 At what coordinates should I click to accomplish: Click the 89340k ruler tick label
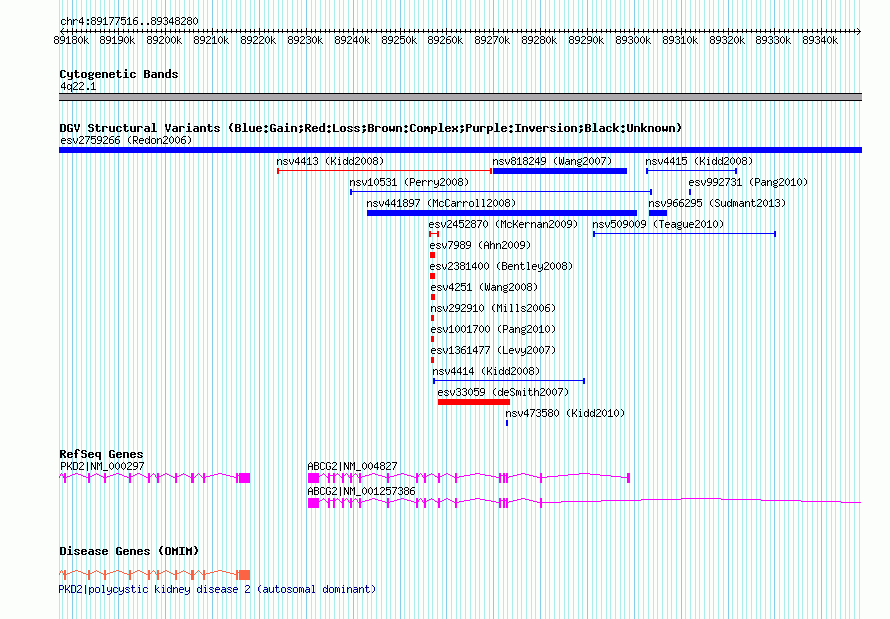click(820, 40)
